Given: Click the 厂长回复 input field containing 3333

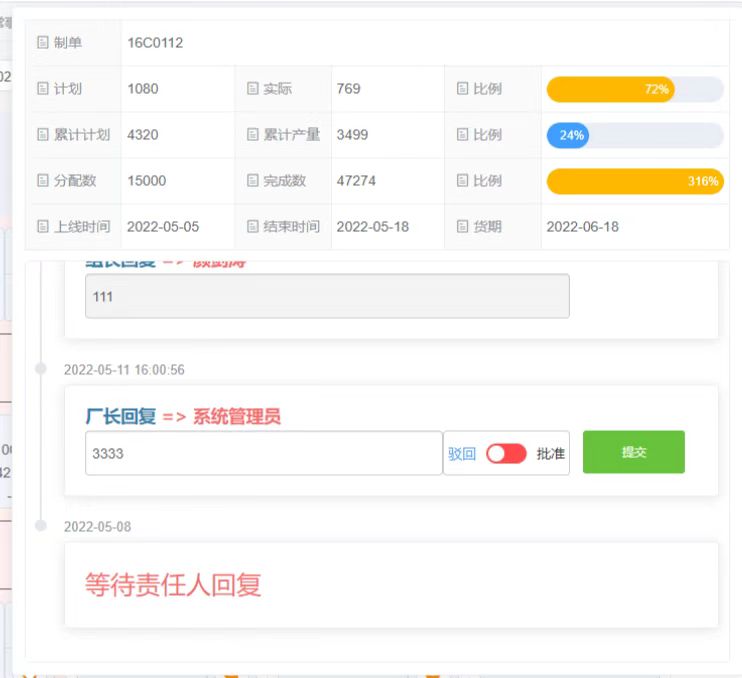Looking at the screenshot, I should (264, 453).
